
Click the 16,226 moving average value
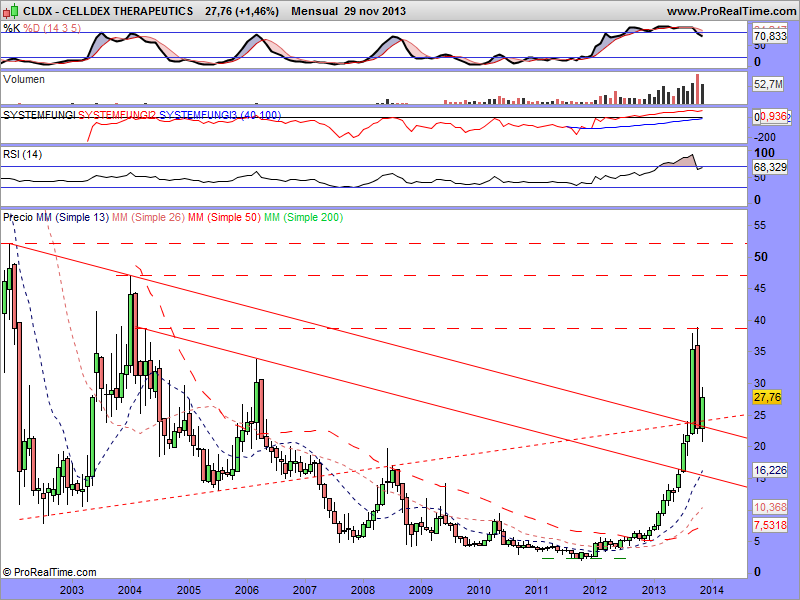click(x=770, y=470)
